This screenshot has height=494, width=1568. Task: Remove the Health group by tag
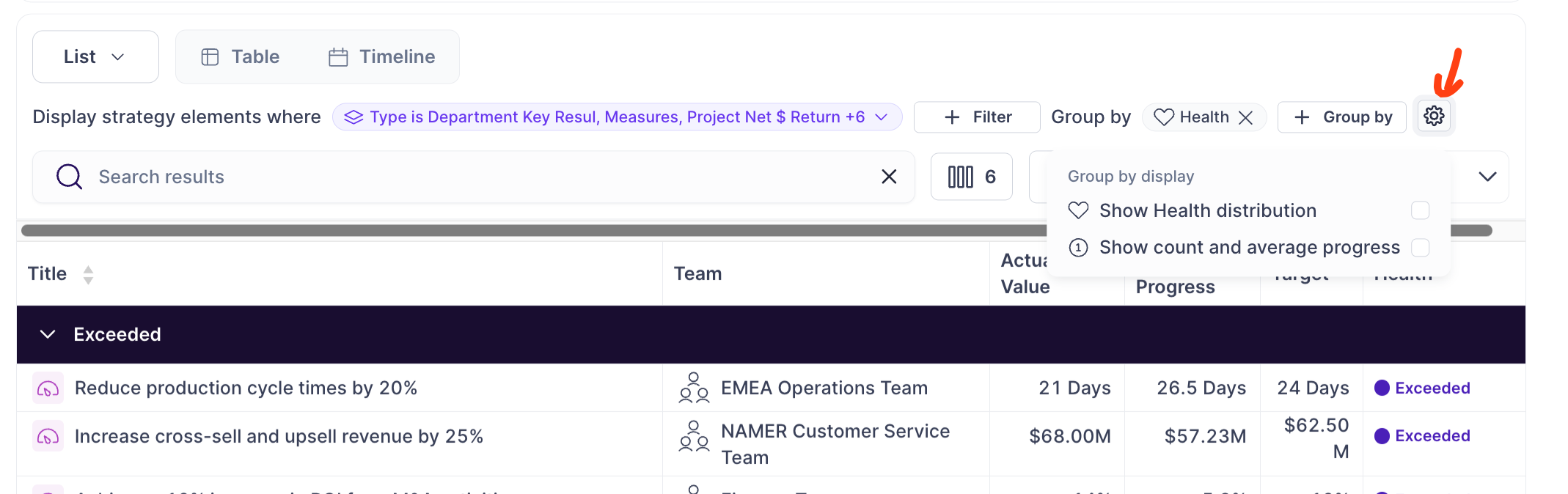(1245, 117)
